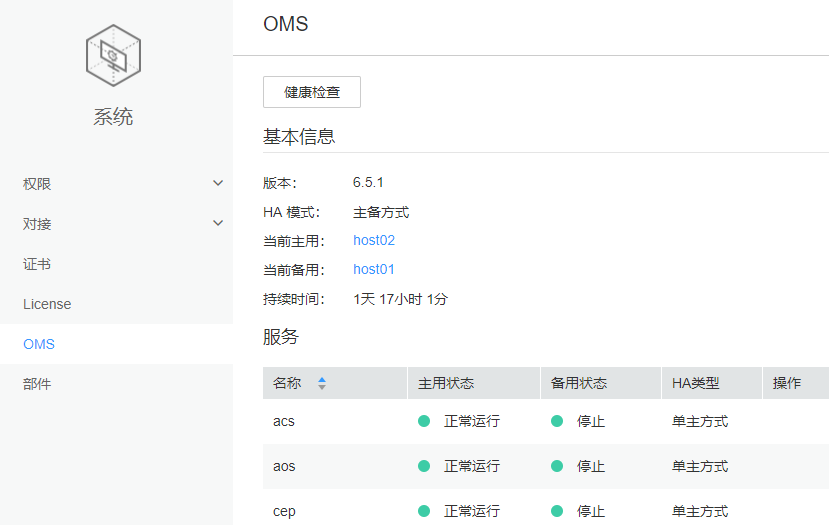Expand the 权限 menu chevron
This screenshot has height=525, width=829.
[x=218, y=183]
